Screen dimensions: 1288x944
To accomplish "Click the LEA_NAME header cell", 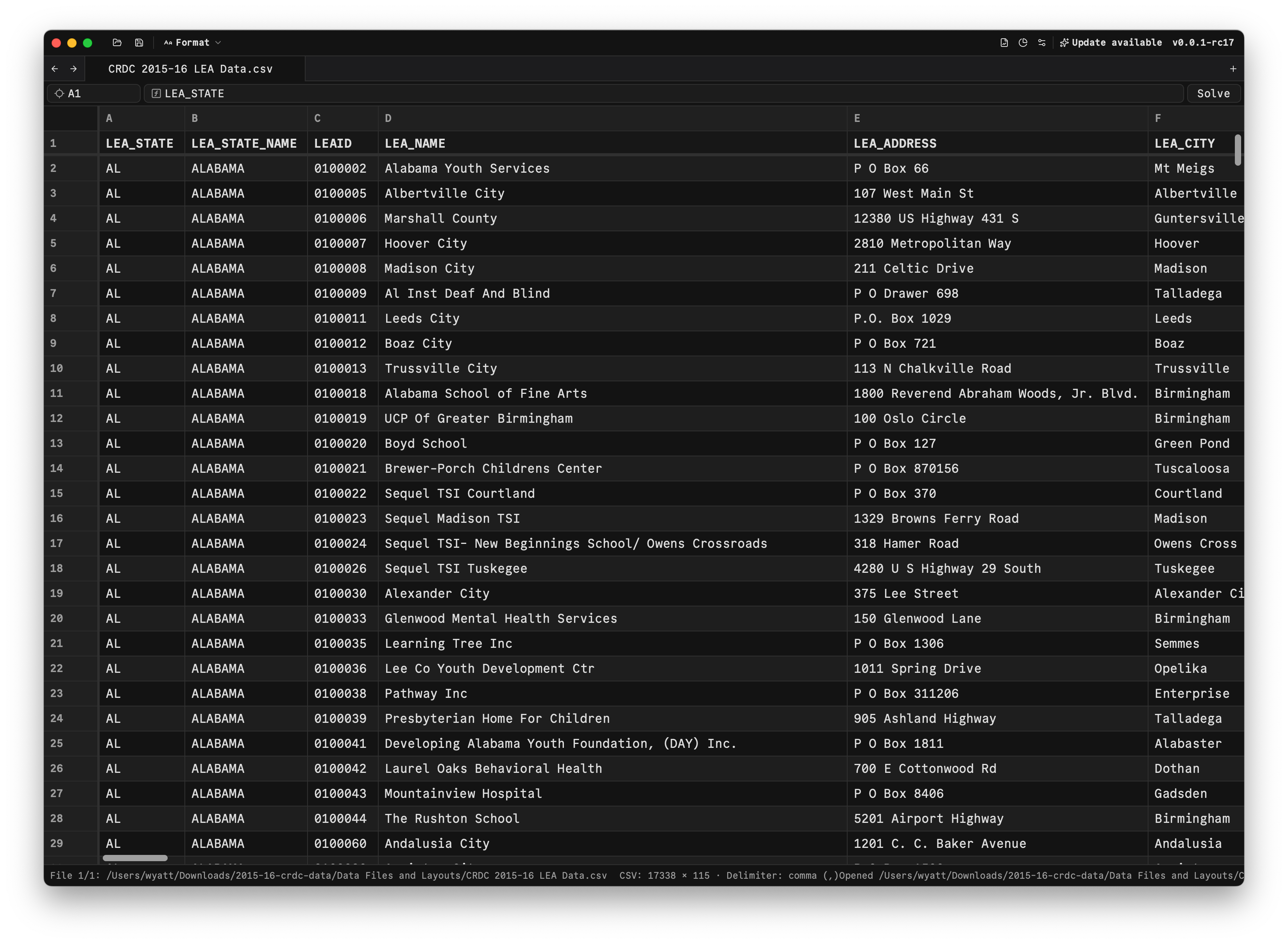I will coord(612,143).
